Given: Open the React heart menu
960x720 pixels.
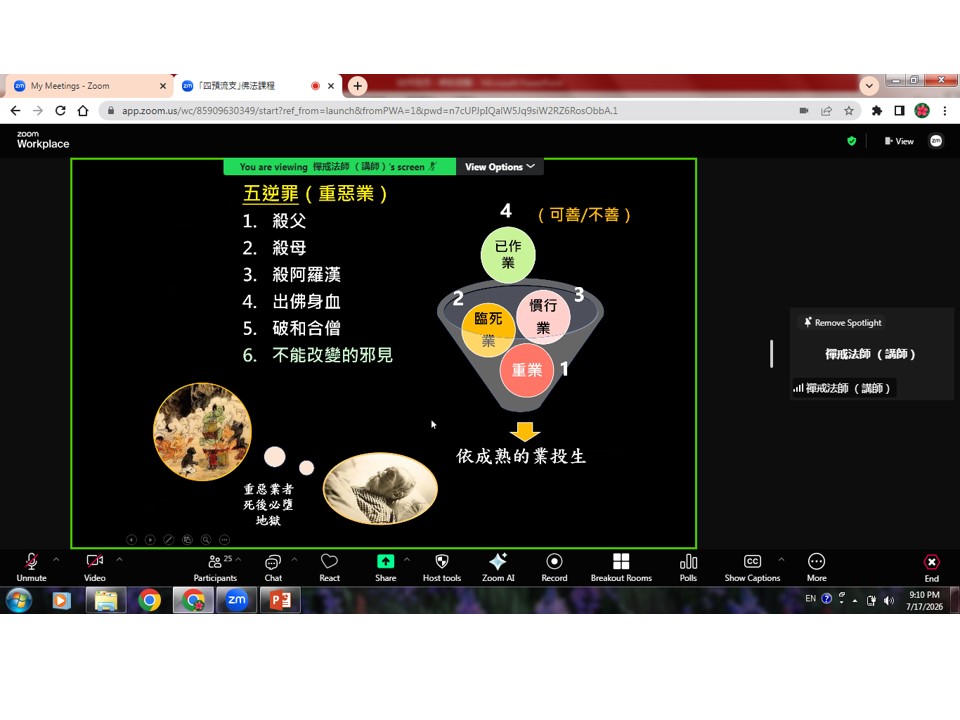Looking at the screenshot, I should (x=329, y=567).
